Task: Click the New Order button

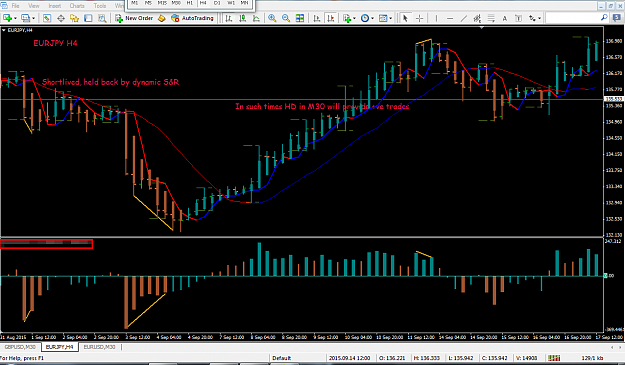Action: (134, 18)
